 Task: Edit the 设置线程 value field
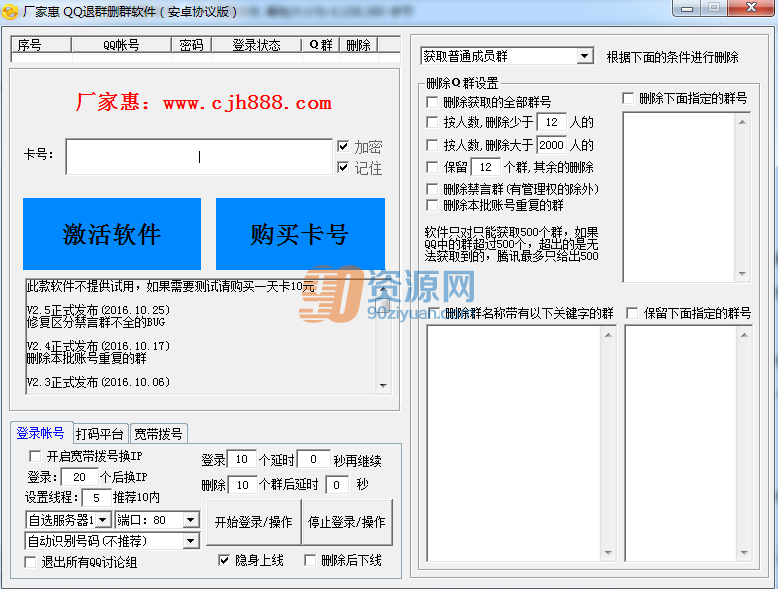(x=96, y=498)
